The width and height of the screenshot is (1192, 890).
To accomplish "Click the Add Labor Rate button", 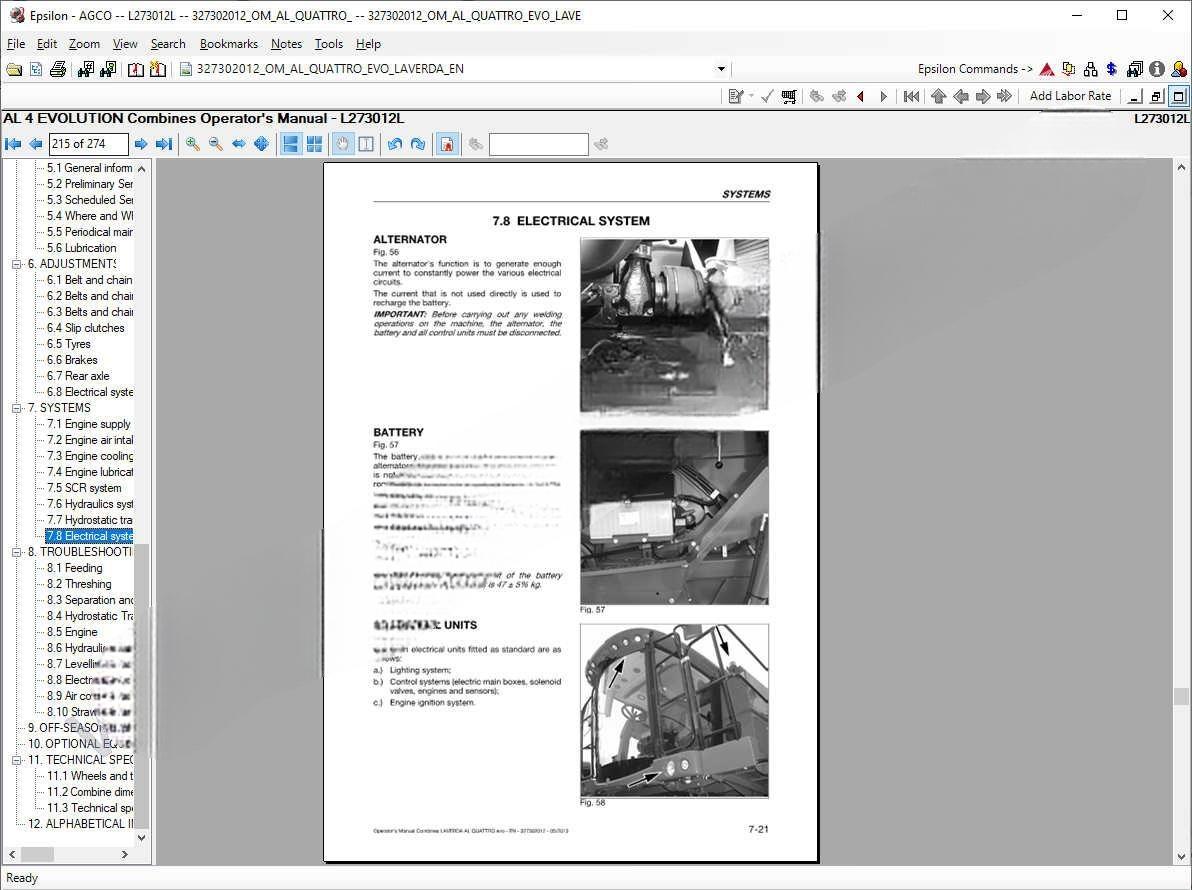I will tap(1070, 96).
